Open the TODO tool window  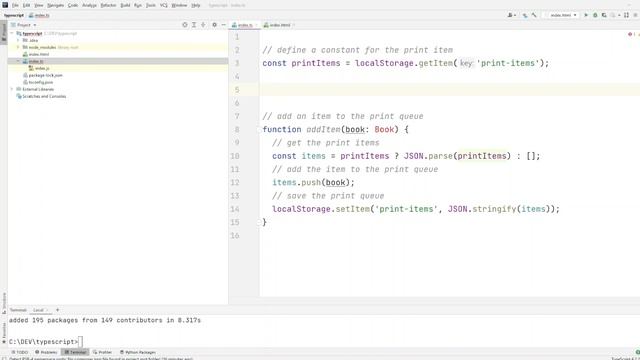point(20,352)
